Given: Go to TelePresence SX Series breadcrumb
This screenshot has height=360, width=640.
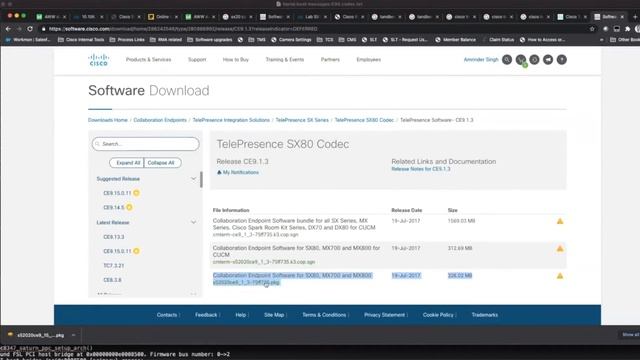Looking at the screenshot, I should 302,120.
